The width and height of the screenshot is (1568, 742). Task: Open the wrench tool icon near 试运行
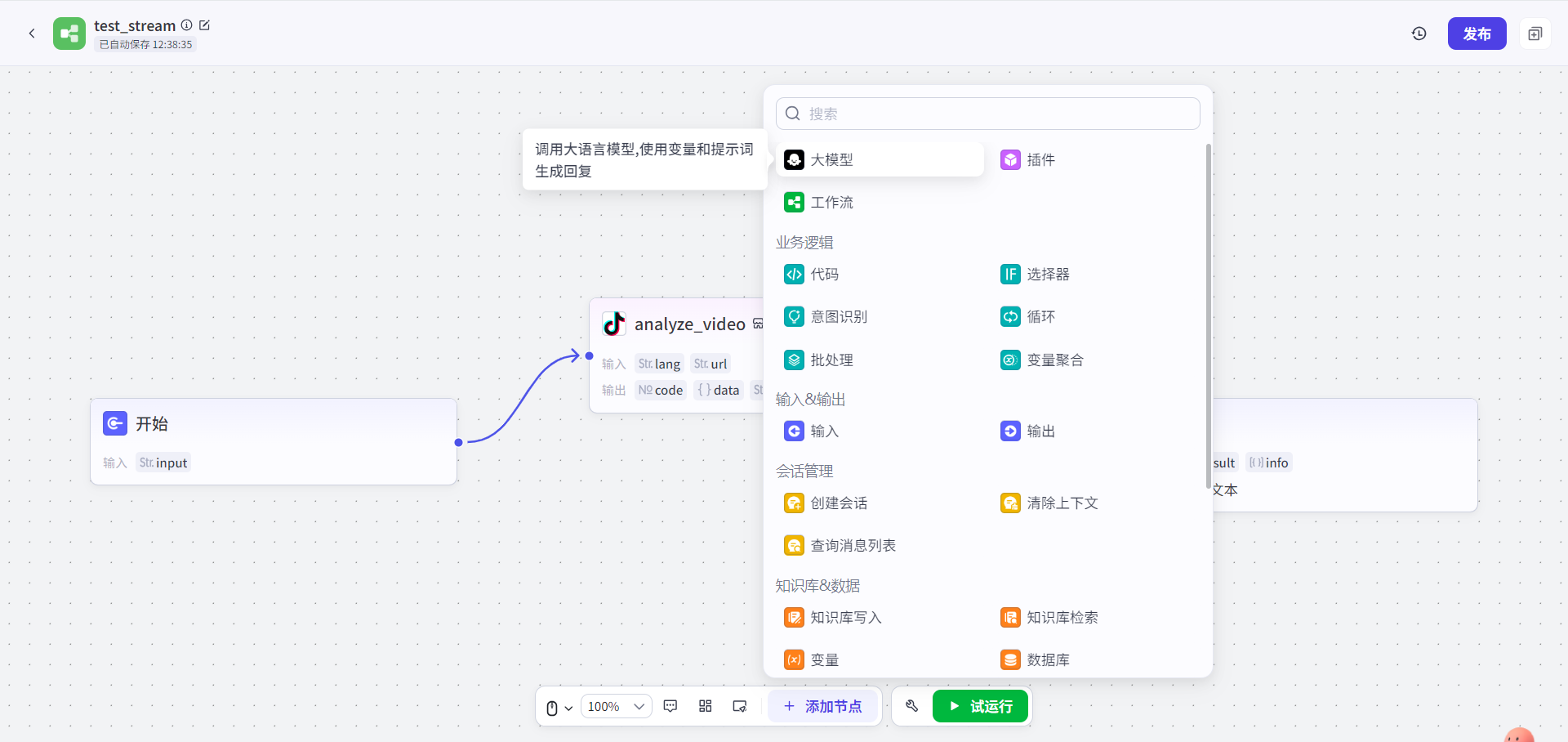point(912,706)
